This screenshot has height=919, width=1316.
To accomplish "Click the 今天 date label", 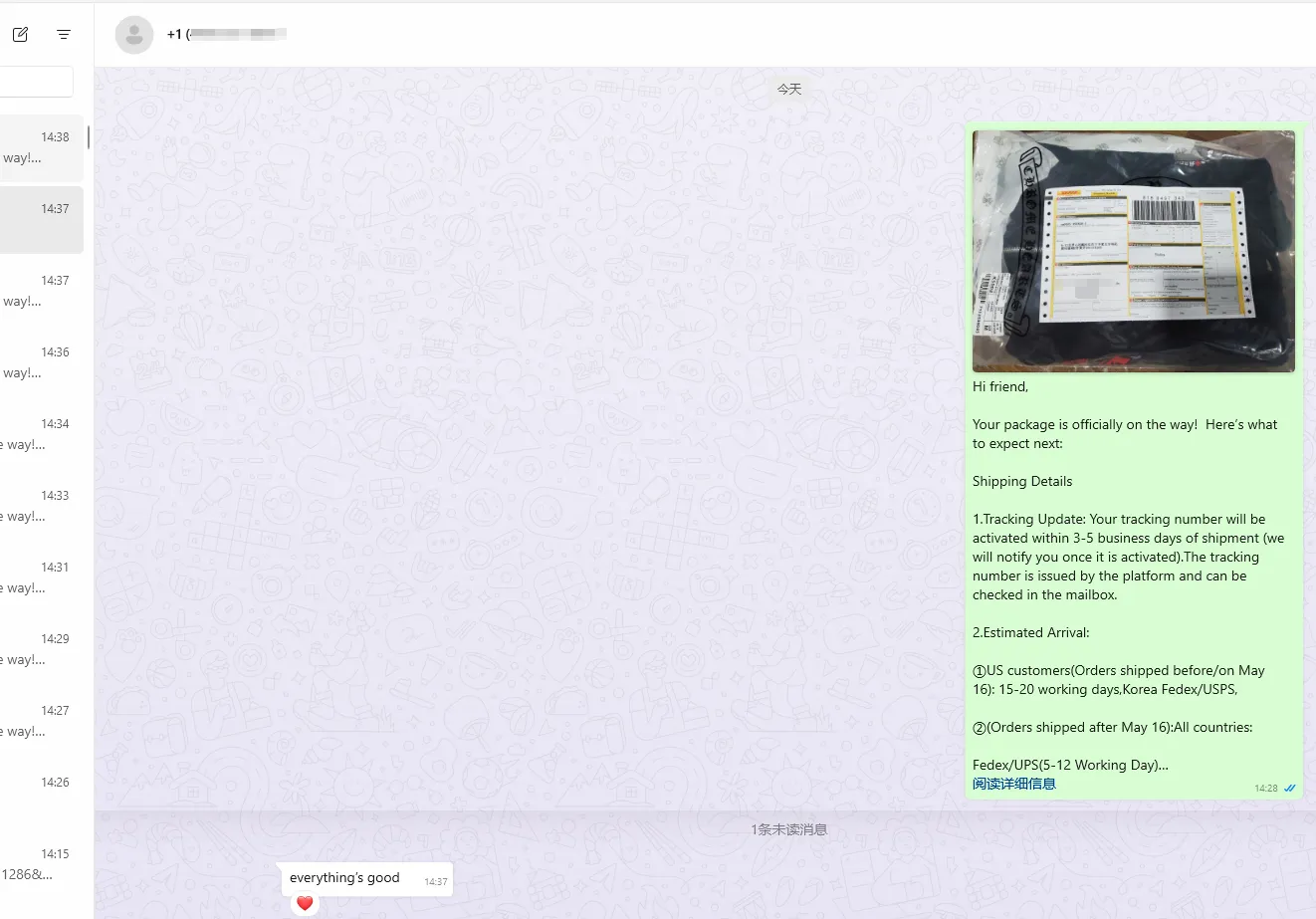I will point(789,89).
